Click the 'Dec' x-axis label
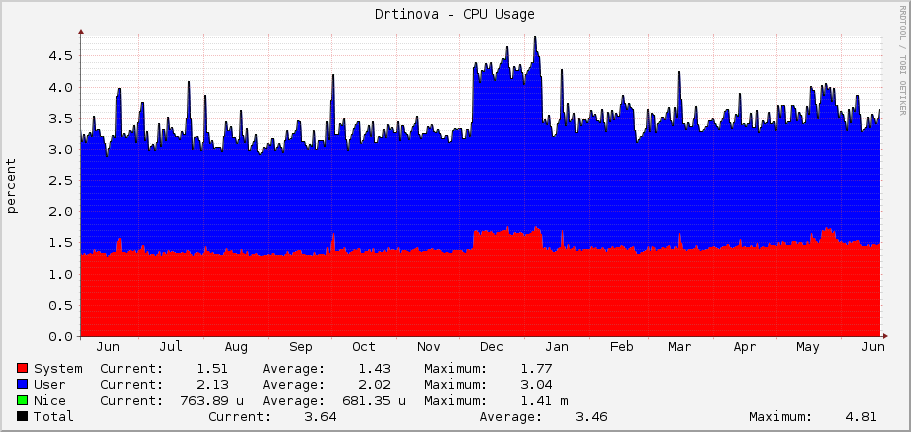 (492, 347)
